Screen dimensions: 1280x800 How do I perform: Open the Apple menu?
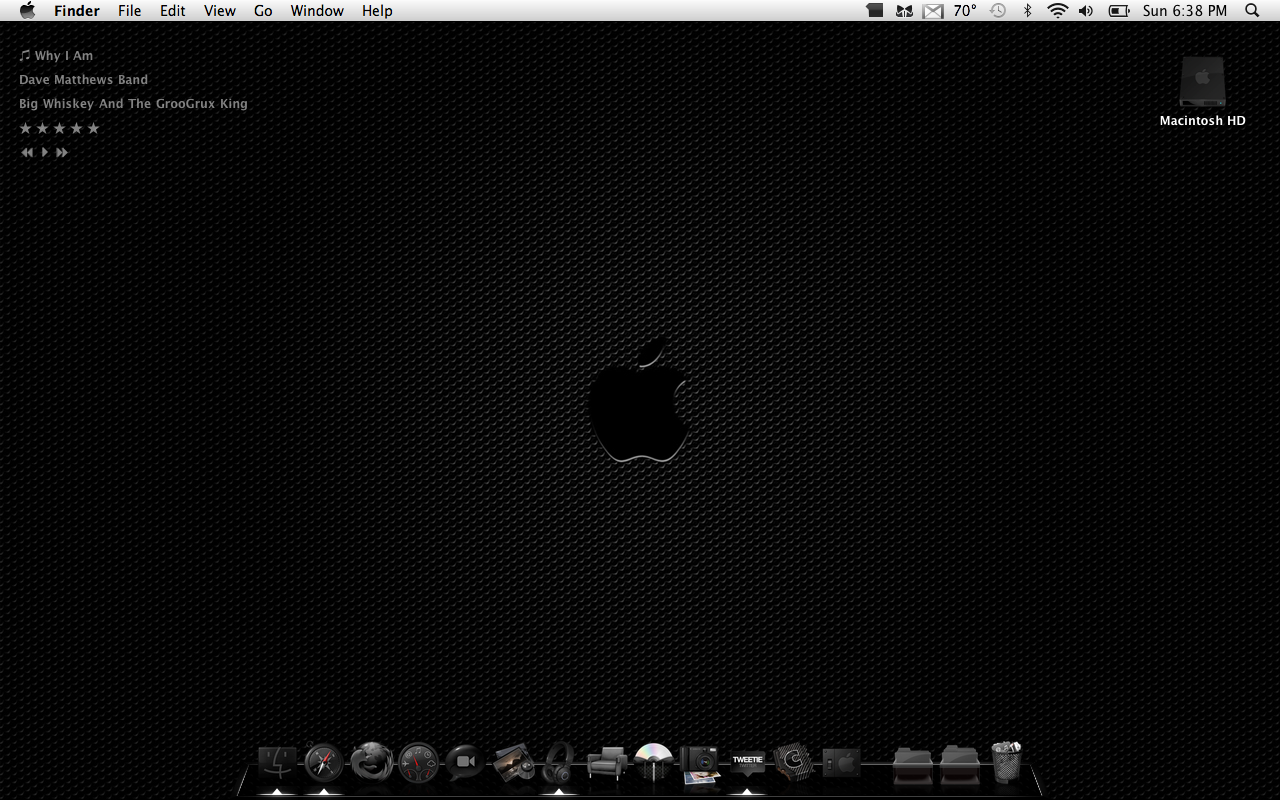[x=27, y=11]
